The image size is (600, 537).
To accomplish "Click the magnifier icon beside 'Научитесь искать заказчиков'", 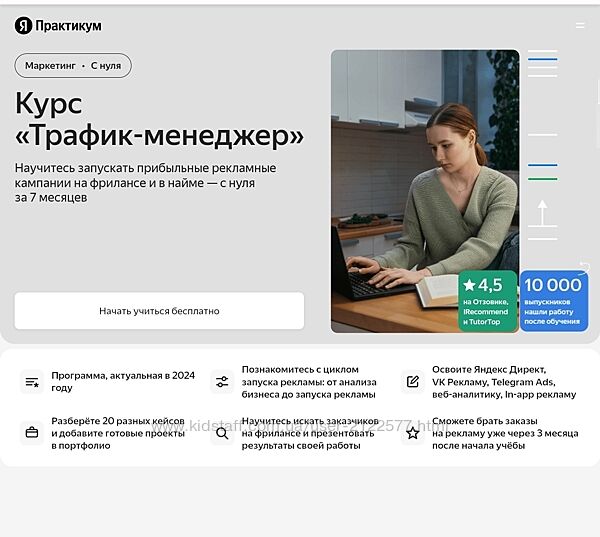I will tap(222, 433).
